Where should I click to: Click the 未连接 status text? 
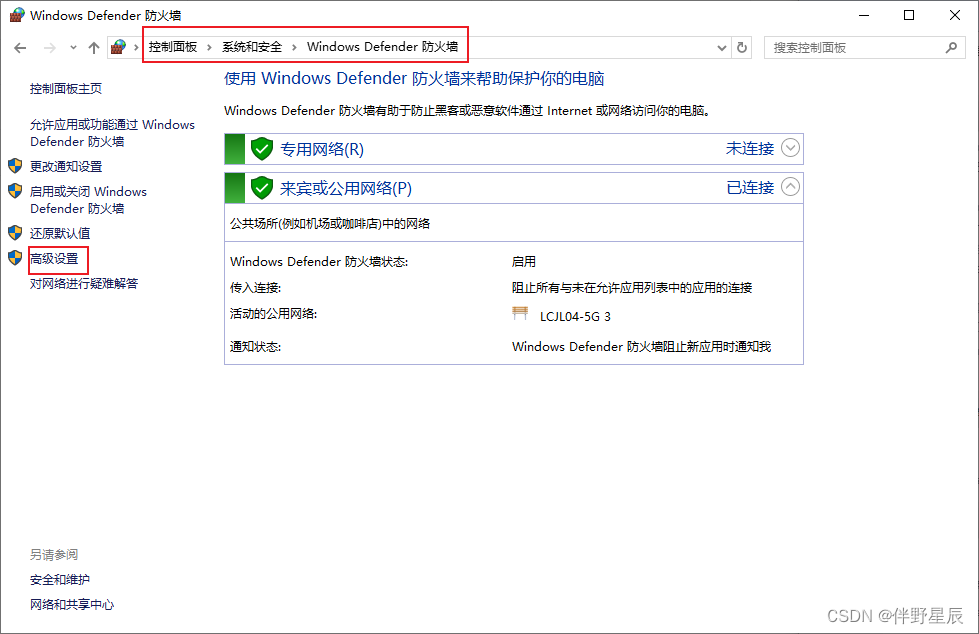coord(750,149)
